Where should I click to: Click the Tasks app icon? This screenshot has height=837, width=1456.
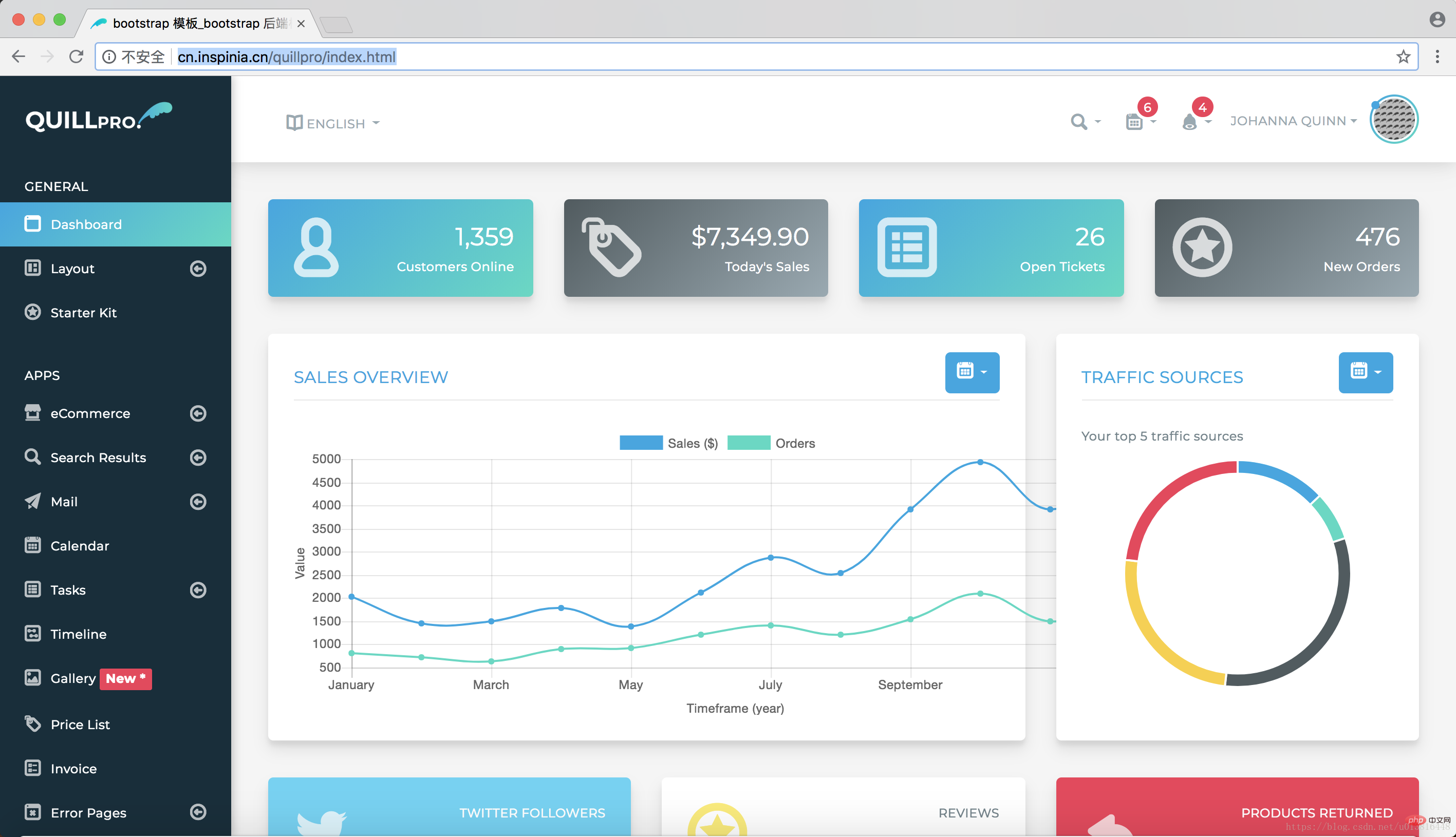pos(32,589)
